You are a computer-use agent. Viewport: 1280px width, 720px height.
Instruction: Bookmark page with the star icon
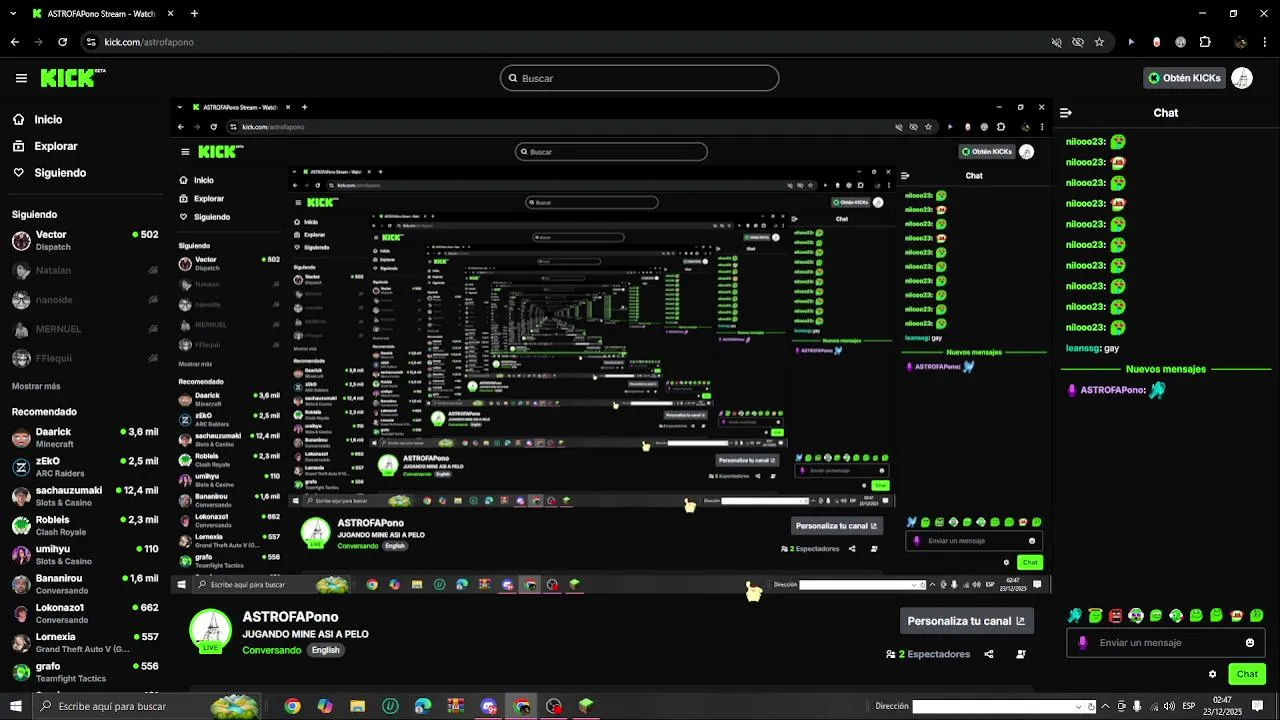(x=1099, y=42)
